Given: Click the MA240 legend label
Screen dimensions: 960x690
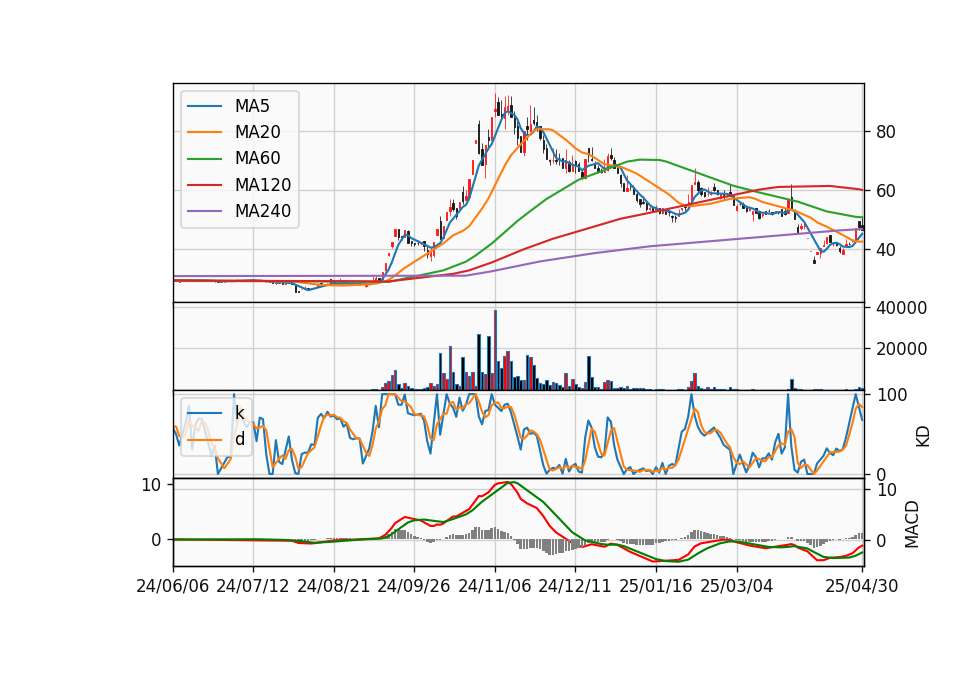Looking at the screenshot, I should [263, 211].
